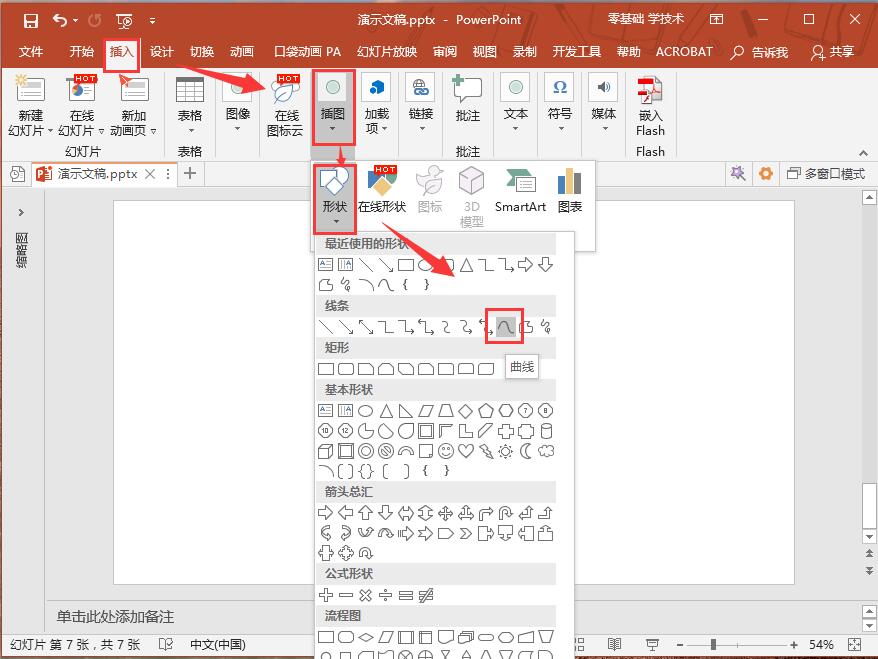
Task: Insert the Lightning Bolt shape
Action: (486, 451)
